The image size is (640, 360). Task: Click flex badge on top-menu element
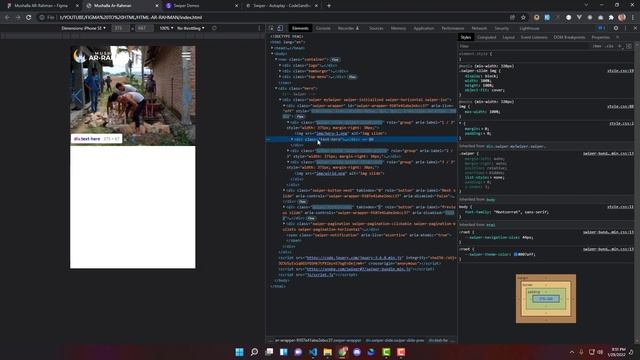(352, 77)
